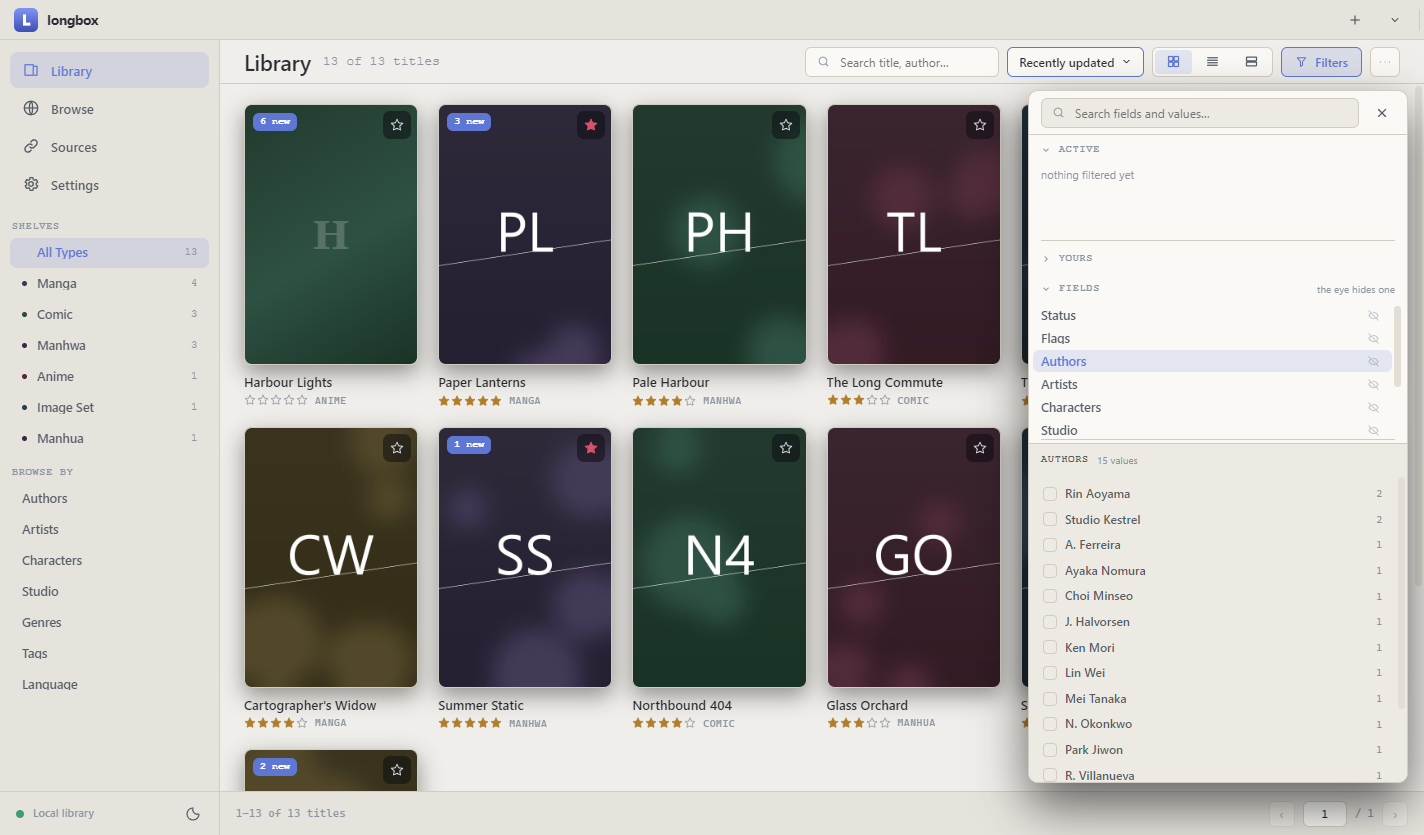Close the filters panel

(1382, 113)
